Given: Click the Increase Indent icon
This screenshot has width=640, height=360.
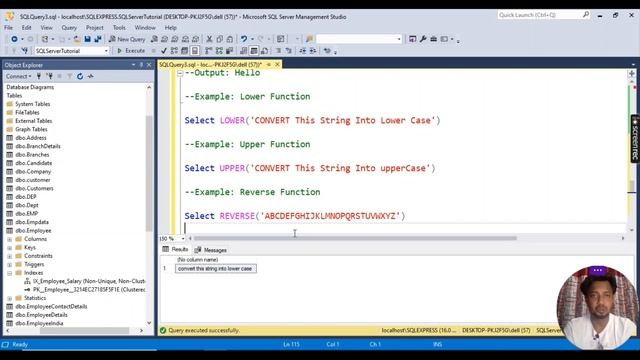Looking at the screenshot, I should [313, 51].
